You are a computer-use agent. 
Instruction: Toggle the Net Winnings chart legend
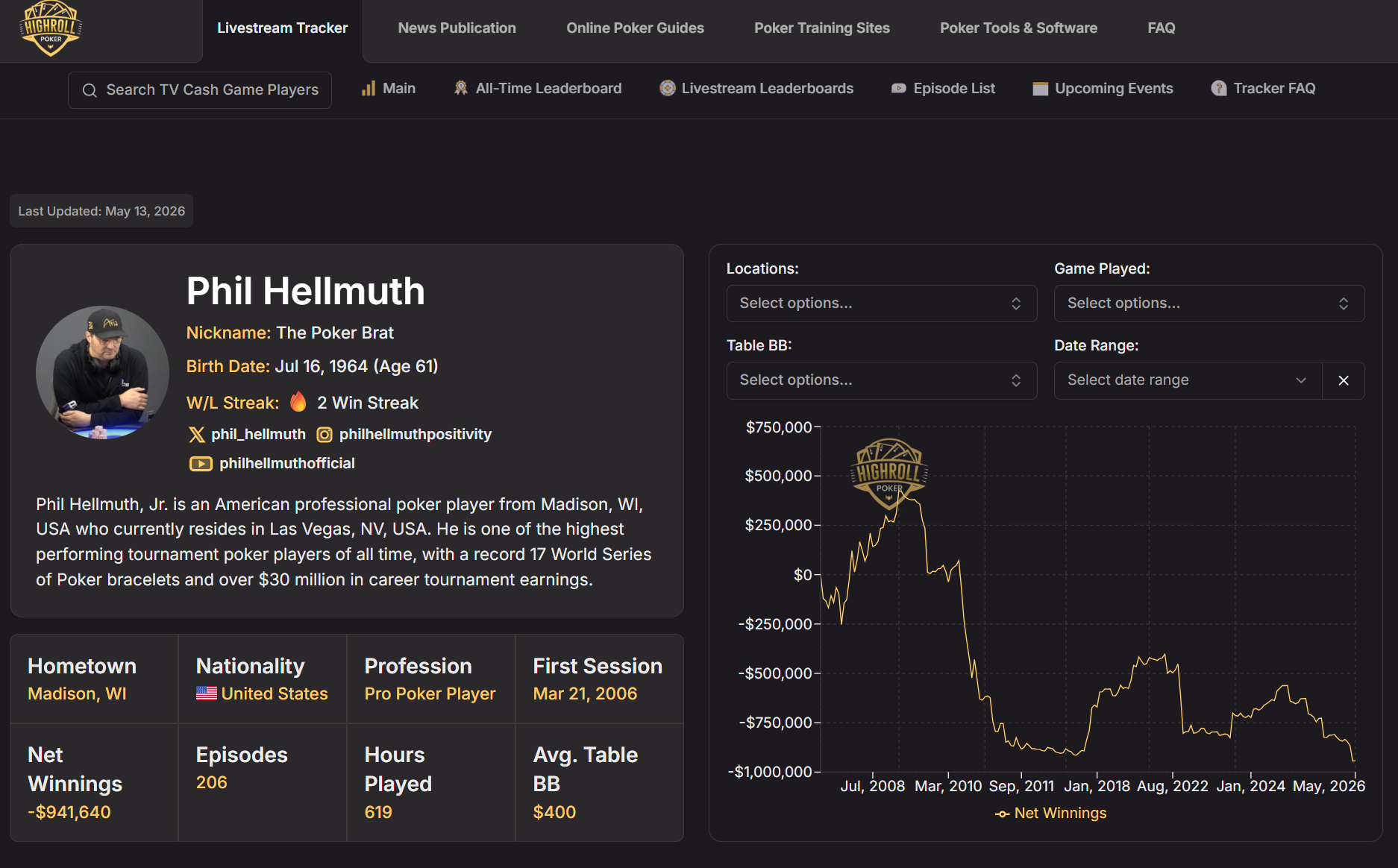pos(1051,814)
